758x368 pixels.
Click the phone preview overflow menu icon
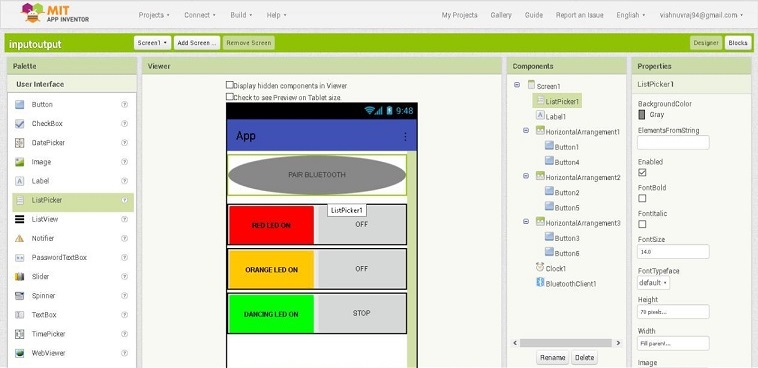405,137
